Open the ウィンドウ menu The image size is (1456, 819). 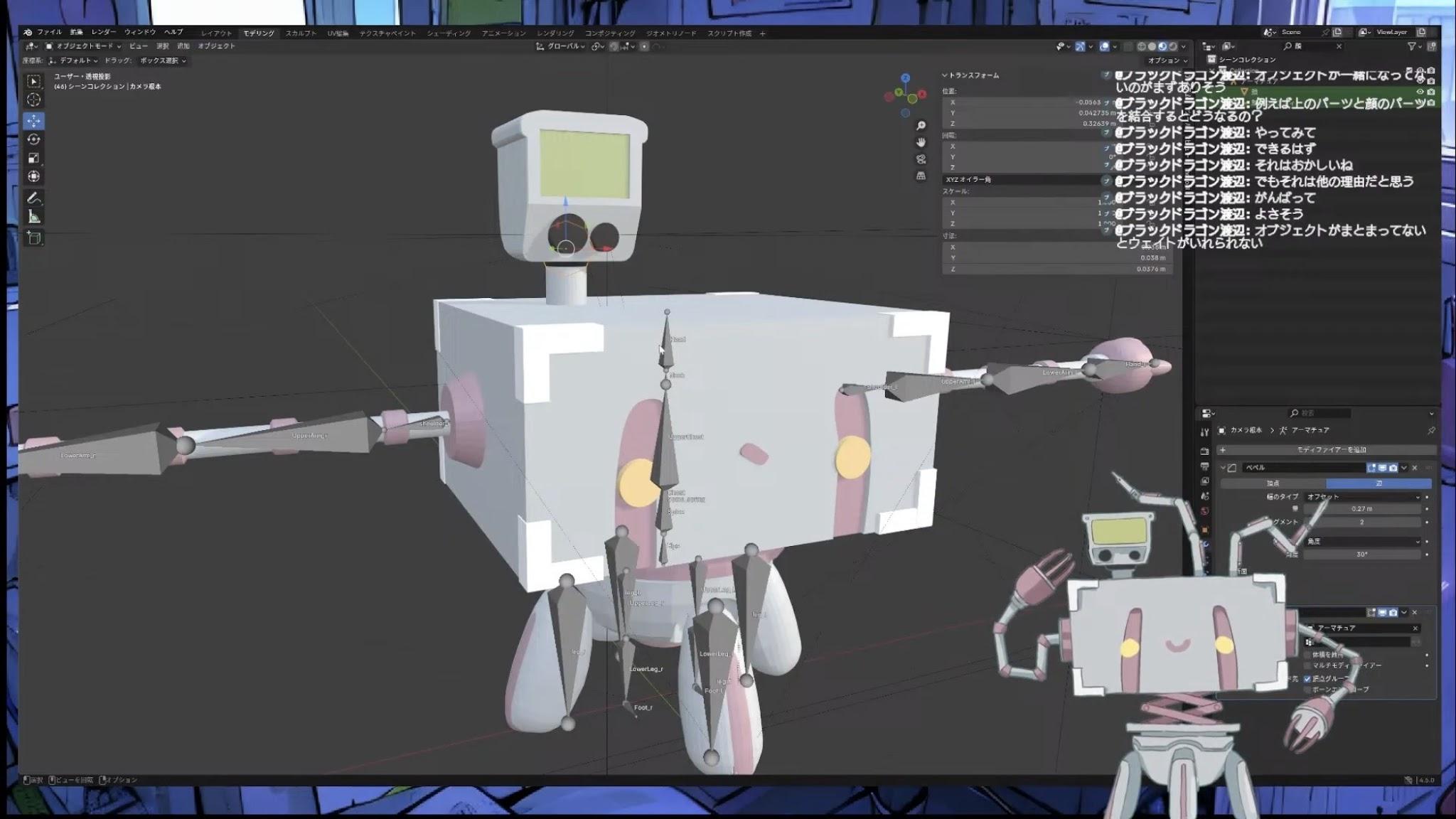[x=139, y=32]
